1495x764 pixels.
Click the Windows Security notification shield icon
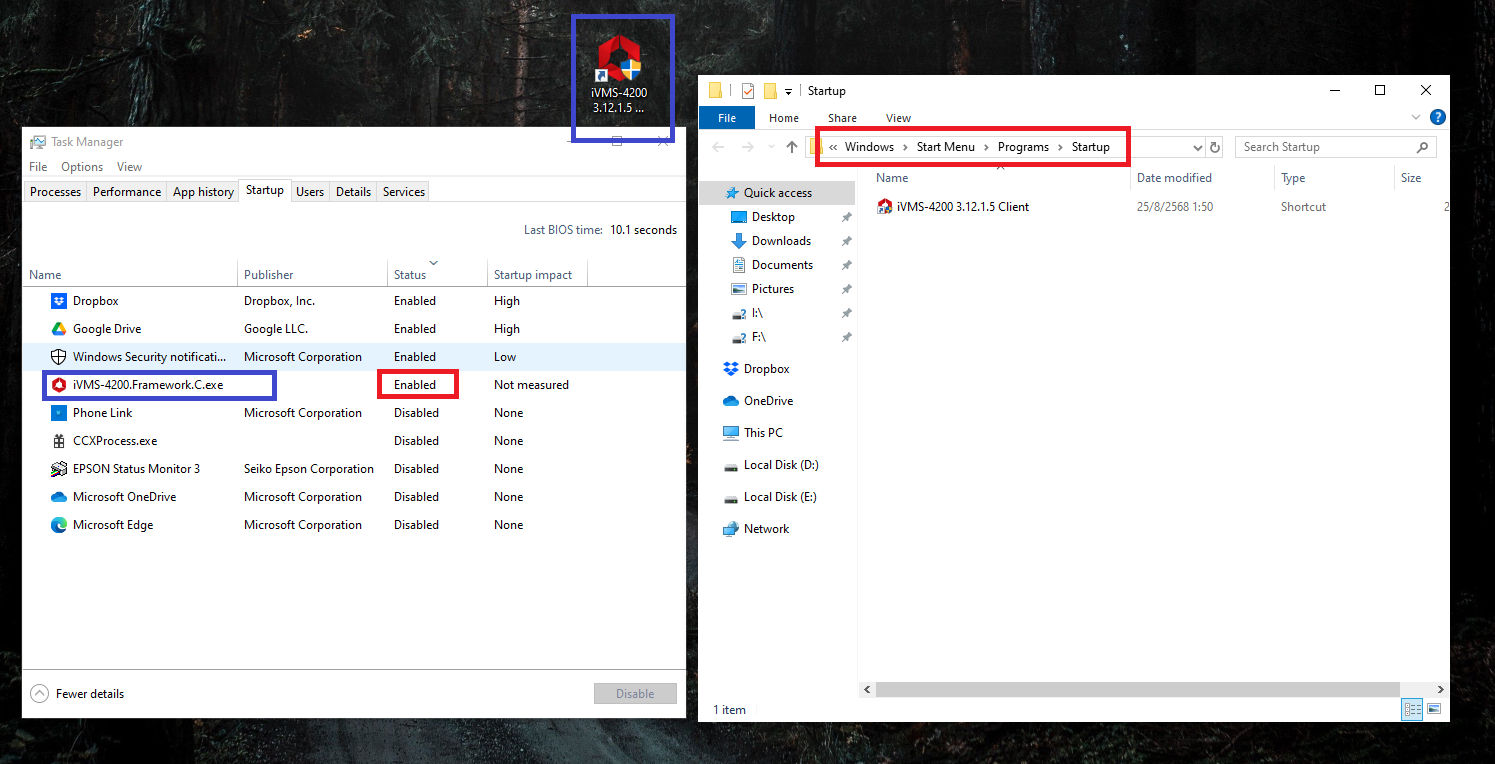(58, 357)
